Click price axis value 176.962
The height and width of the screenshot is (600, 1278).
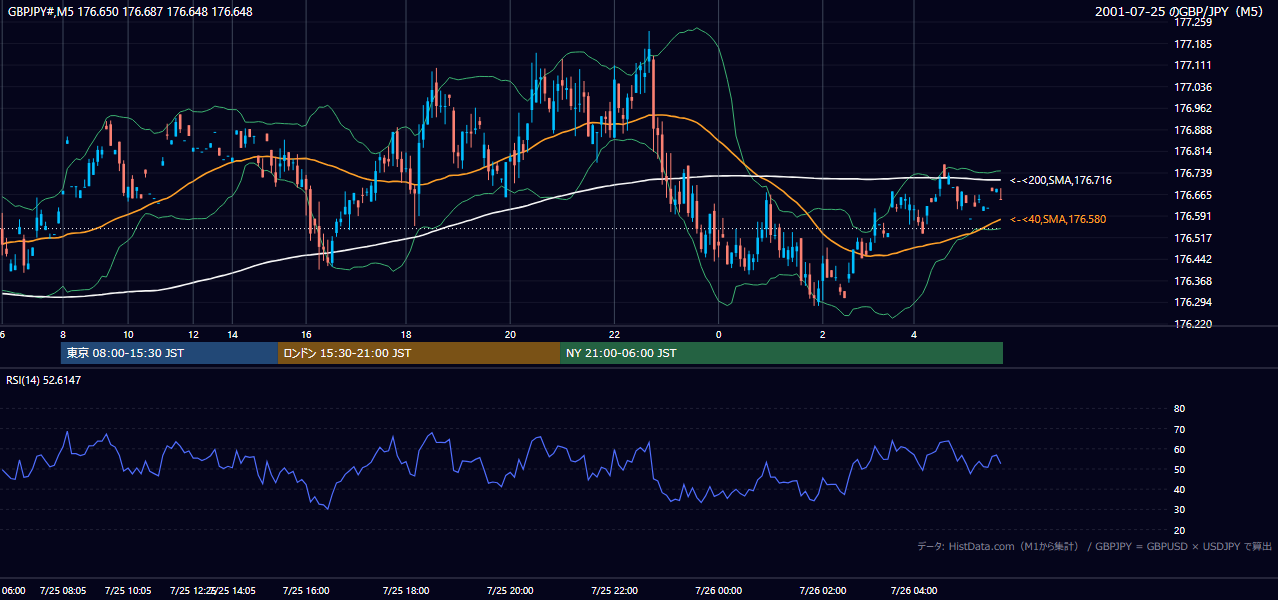(x=1193, y=108)
